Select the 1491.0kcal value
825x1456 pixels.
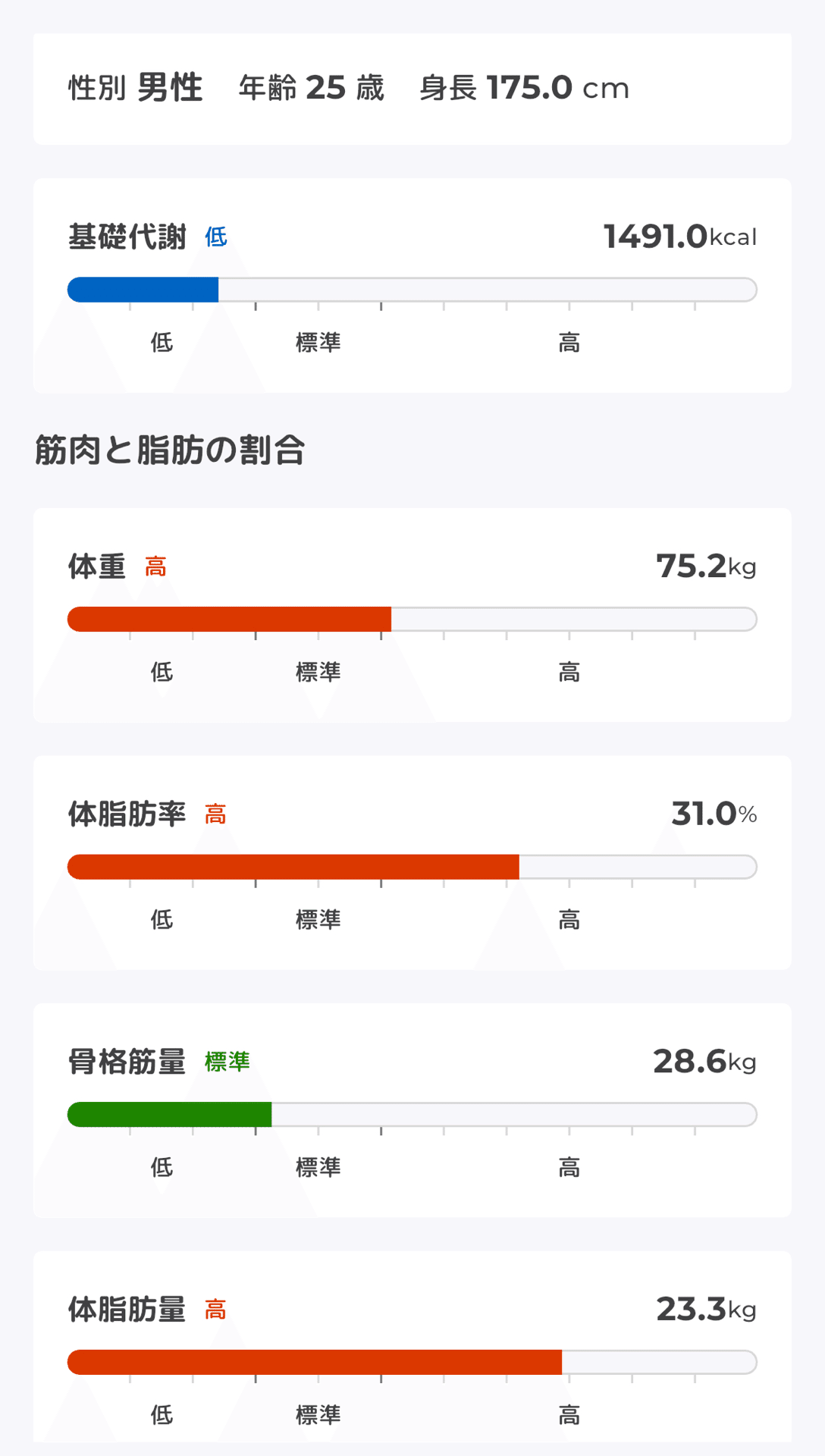coord(679,237)
